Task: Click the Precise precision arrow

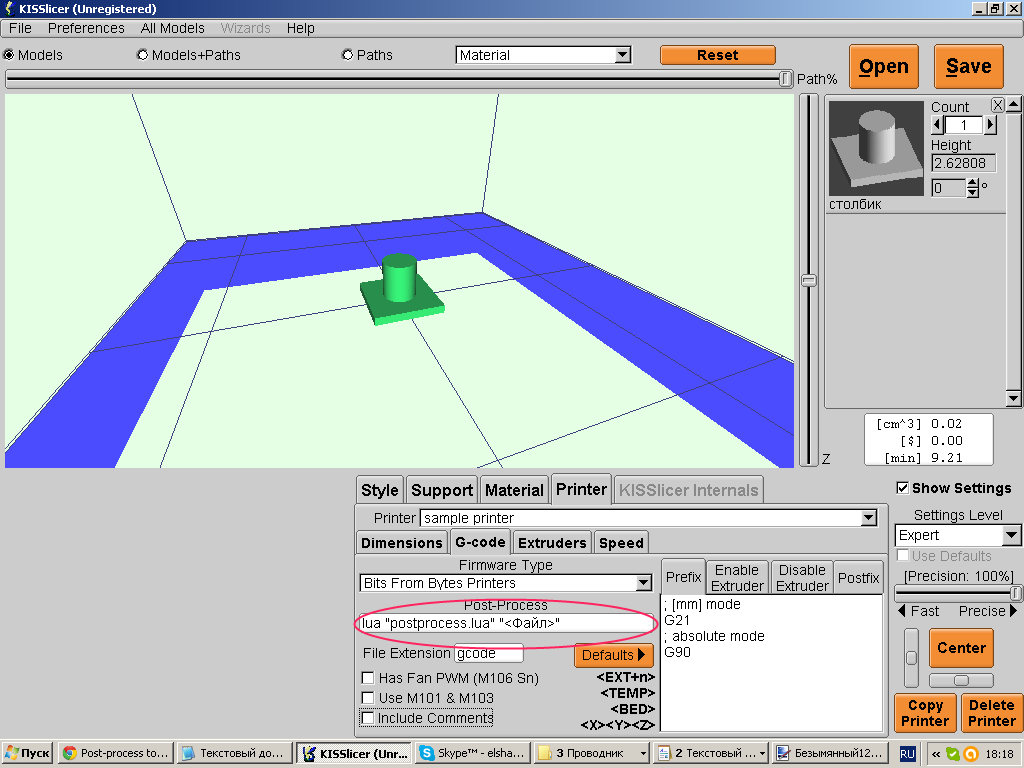Action: click(1013, 611)
